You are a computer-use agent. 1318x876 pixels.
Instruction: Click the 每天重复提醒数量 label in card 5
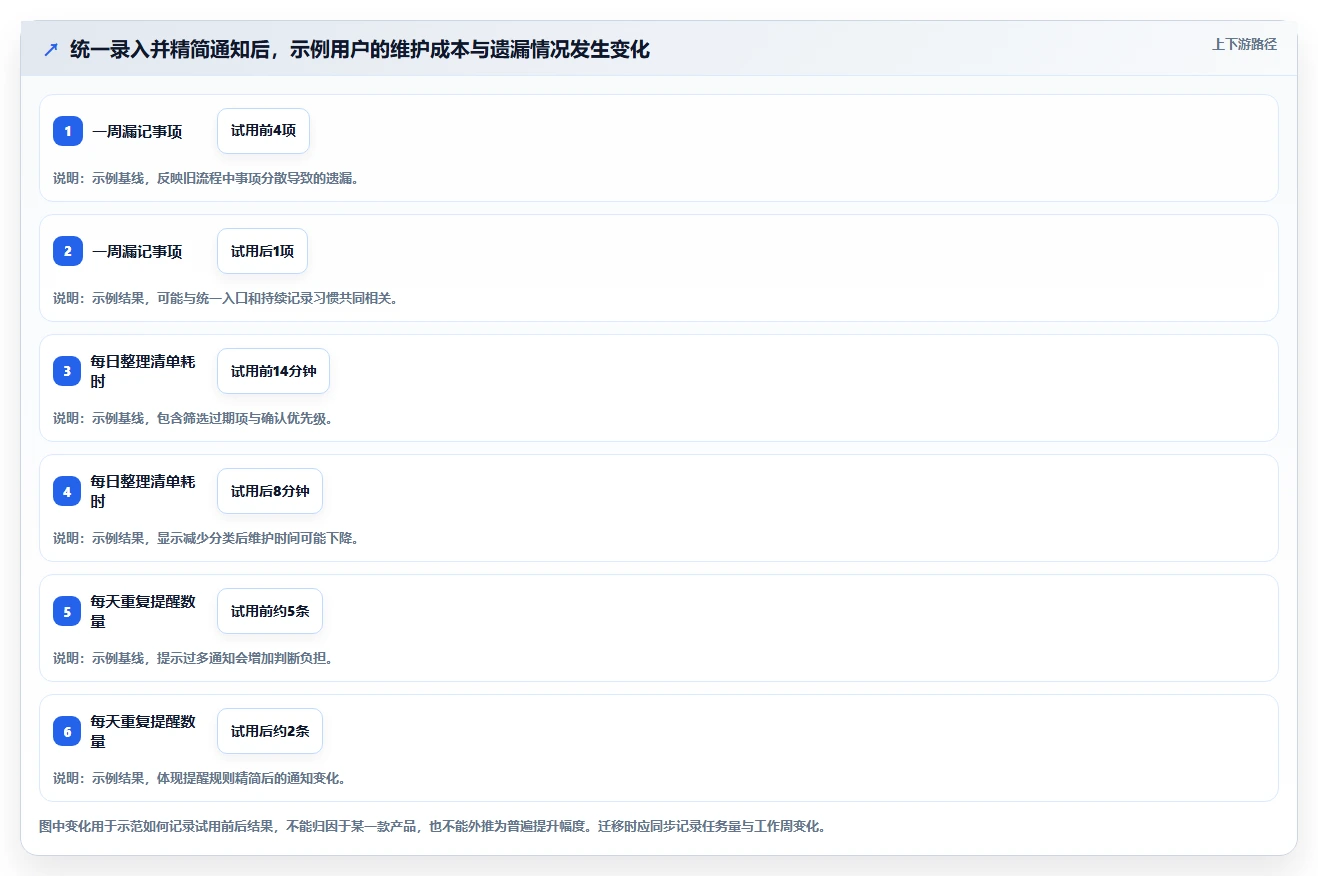[143, 611]
